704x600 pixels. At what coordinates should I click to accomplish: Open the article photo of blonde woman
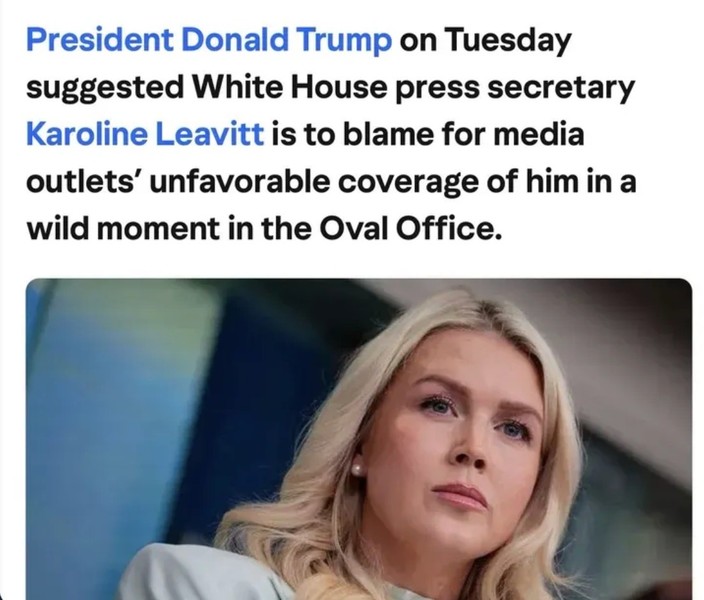(359, 439)
